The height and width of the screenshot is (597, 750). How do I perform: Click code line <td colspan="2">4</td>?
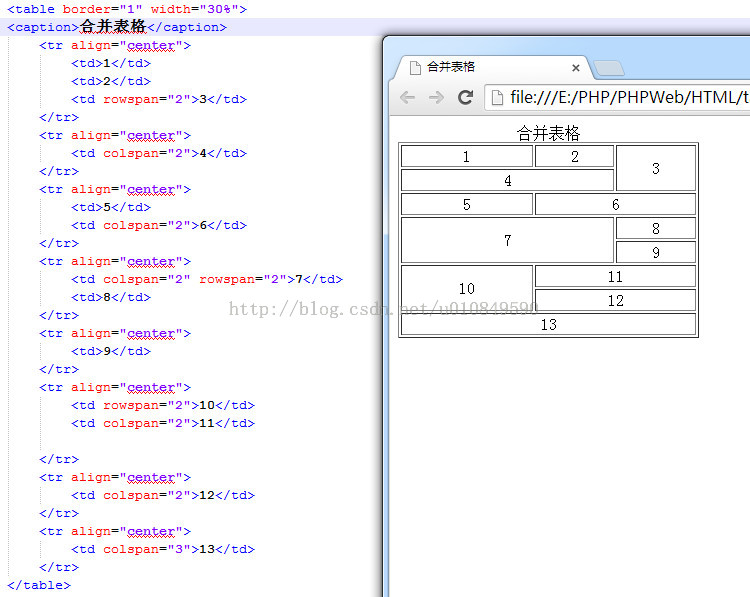point(159,153)
